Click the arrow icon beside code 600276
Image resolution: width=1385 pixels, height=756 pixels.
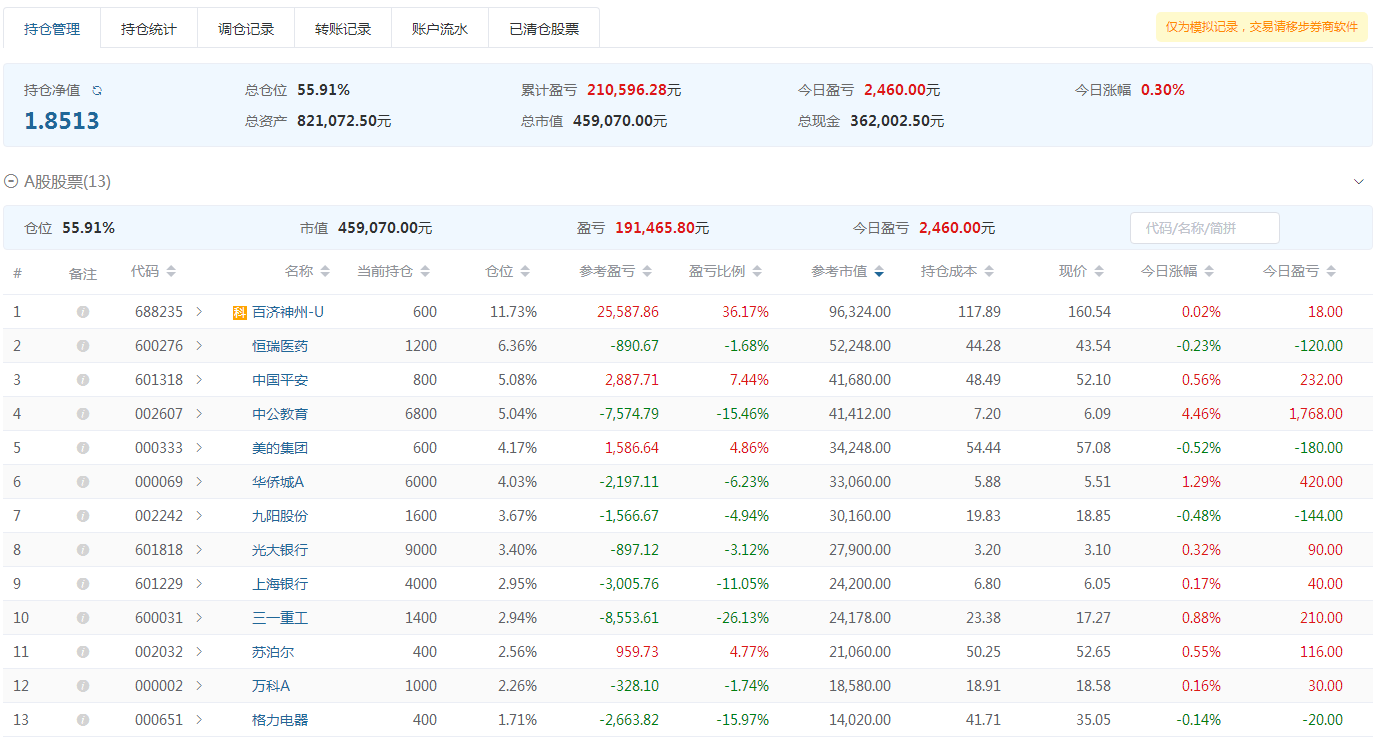coord(199,346)
